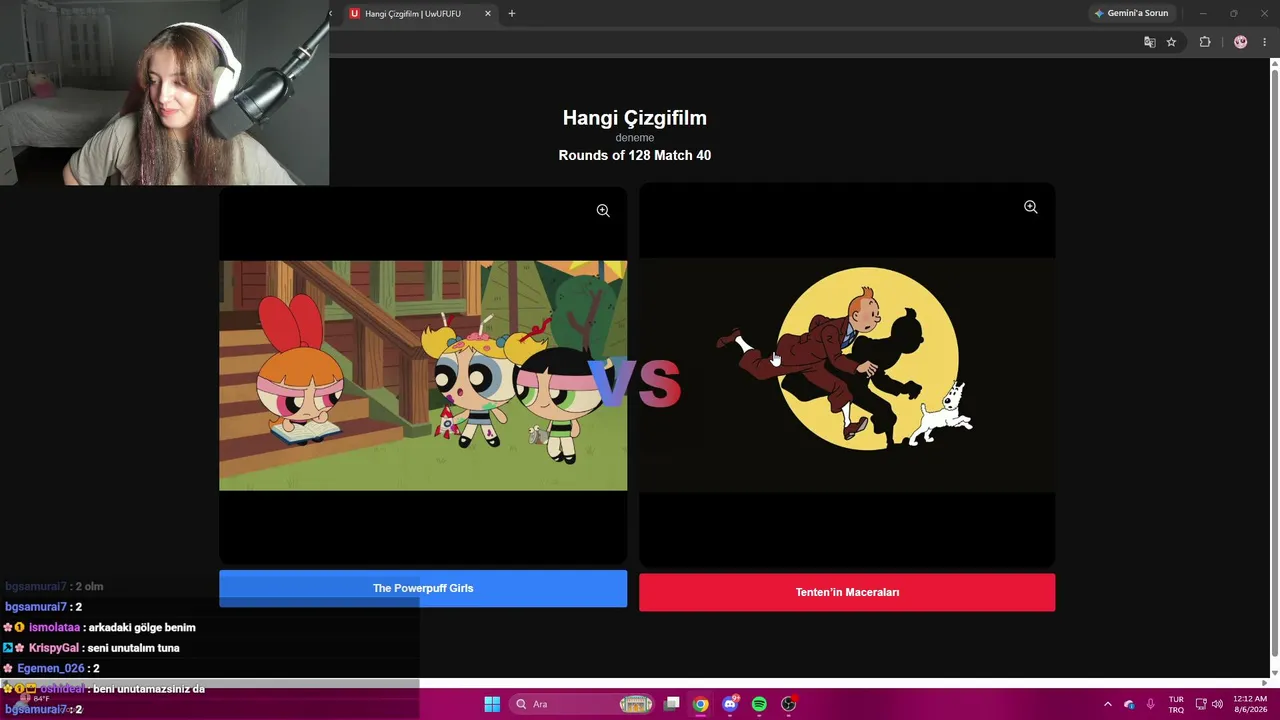Click the ismolataa chat username
This screenshot has width=1280, height=720.
pos(54,628)
